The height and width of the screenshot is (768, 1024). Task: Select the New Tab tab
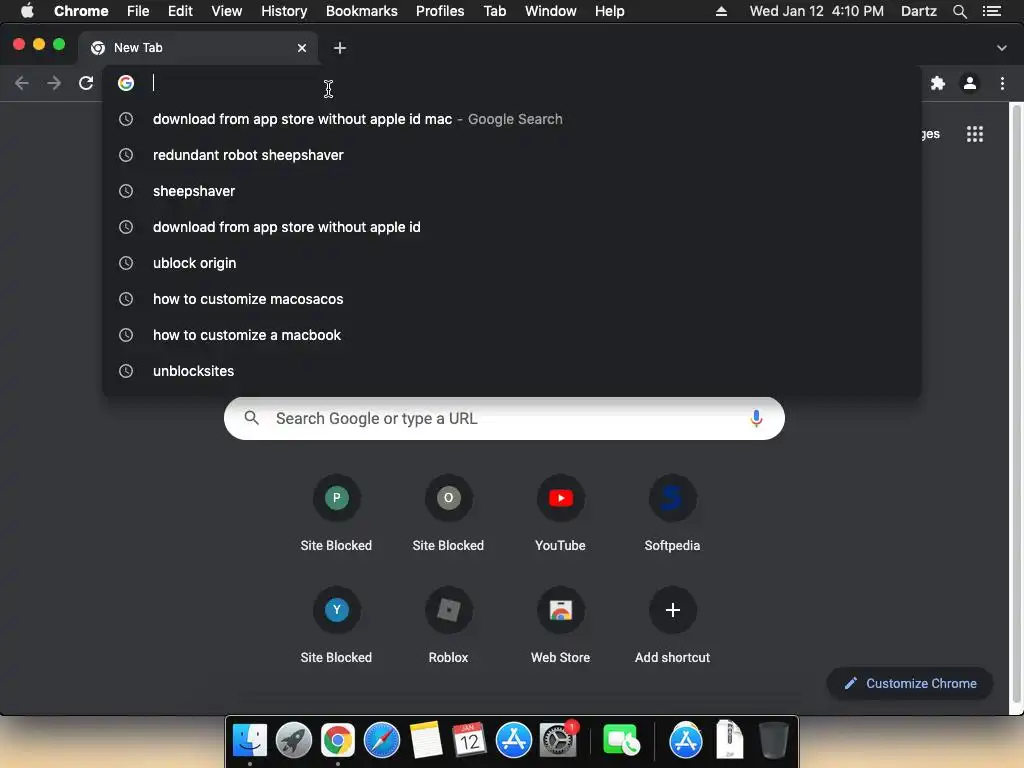click(x=198, y=48)
